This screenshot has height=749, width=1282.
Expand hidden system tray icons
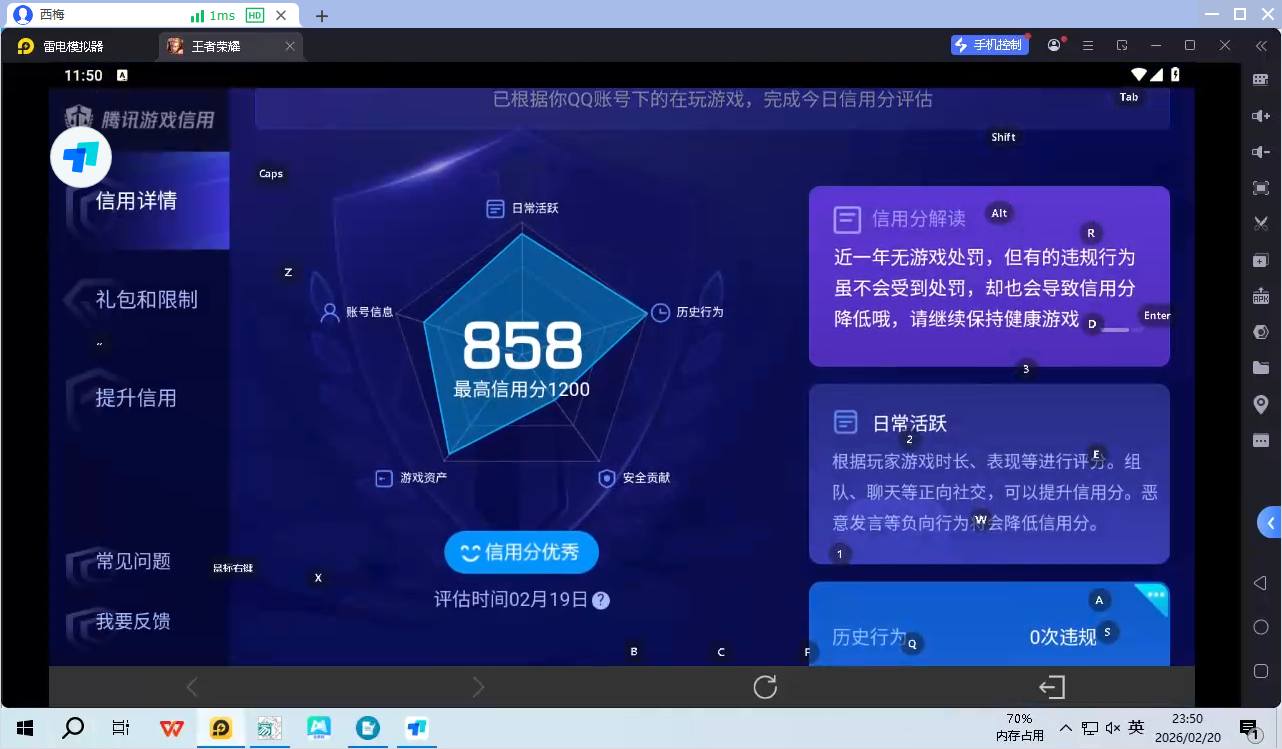click(x=1068, y=728)
